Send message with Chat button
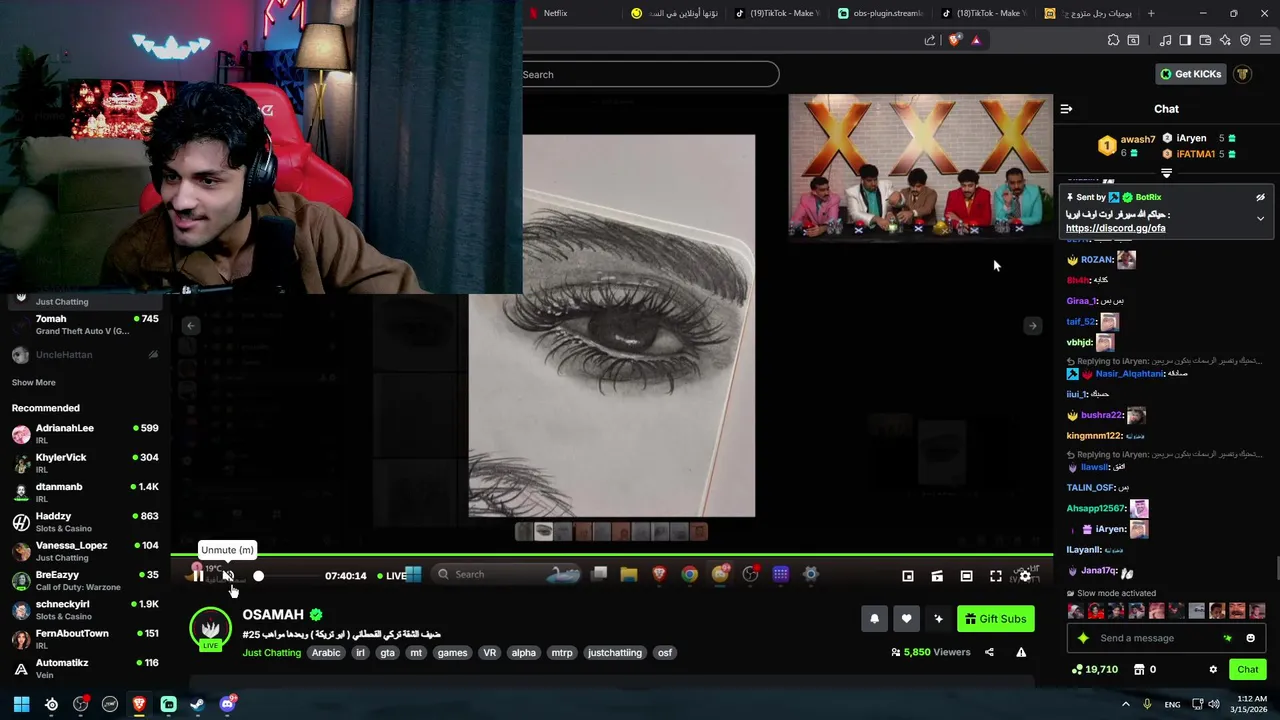The height and width of the screenshot is (720, 1280). coord(1247,670)
